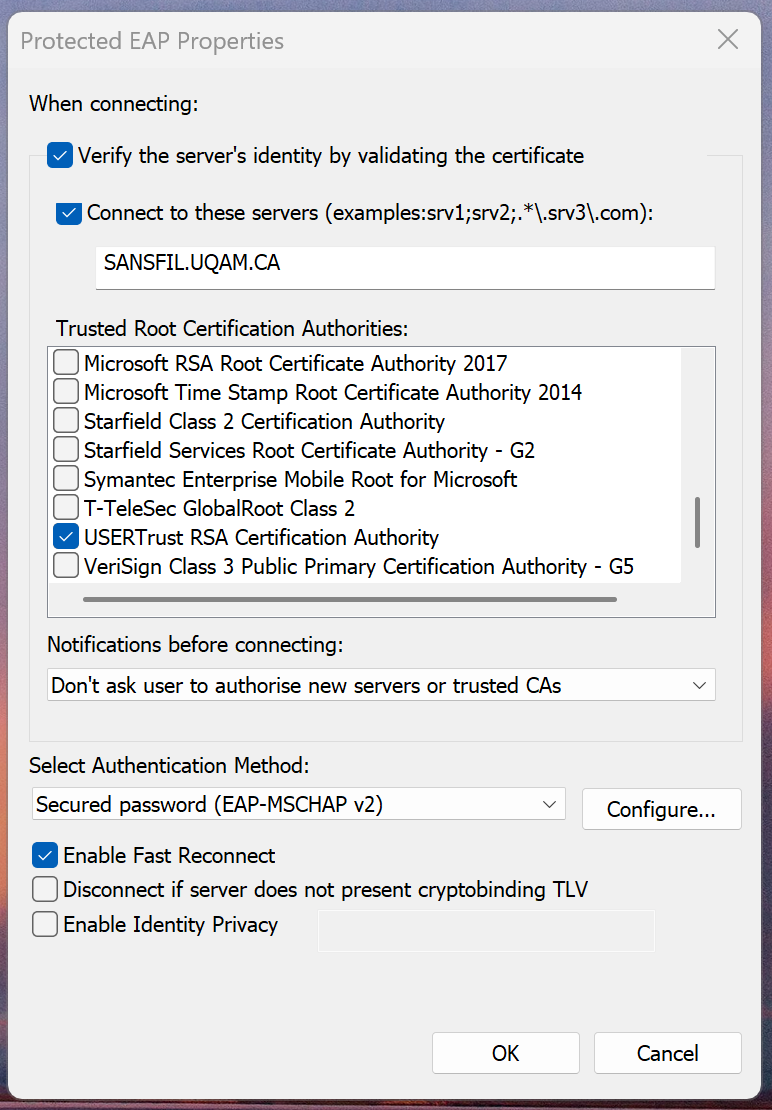Check Microsoft RSA Root Certificate Authority 2017
The width and height of the screenshot is (772, 1110).
tap(66, 362)
